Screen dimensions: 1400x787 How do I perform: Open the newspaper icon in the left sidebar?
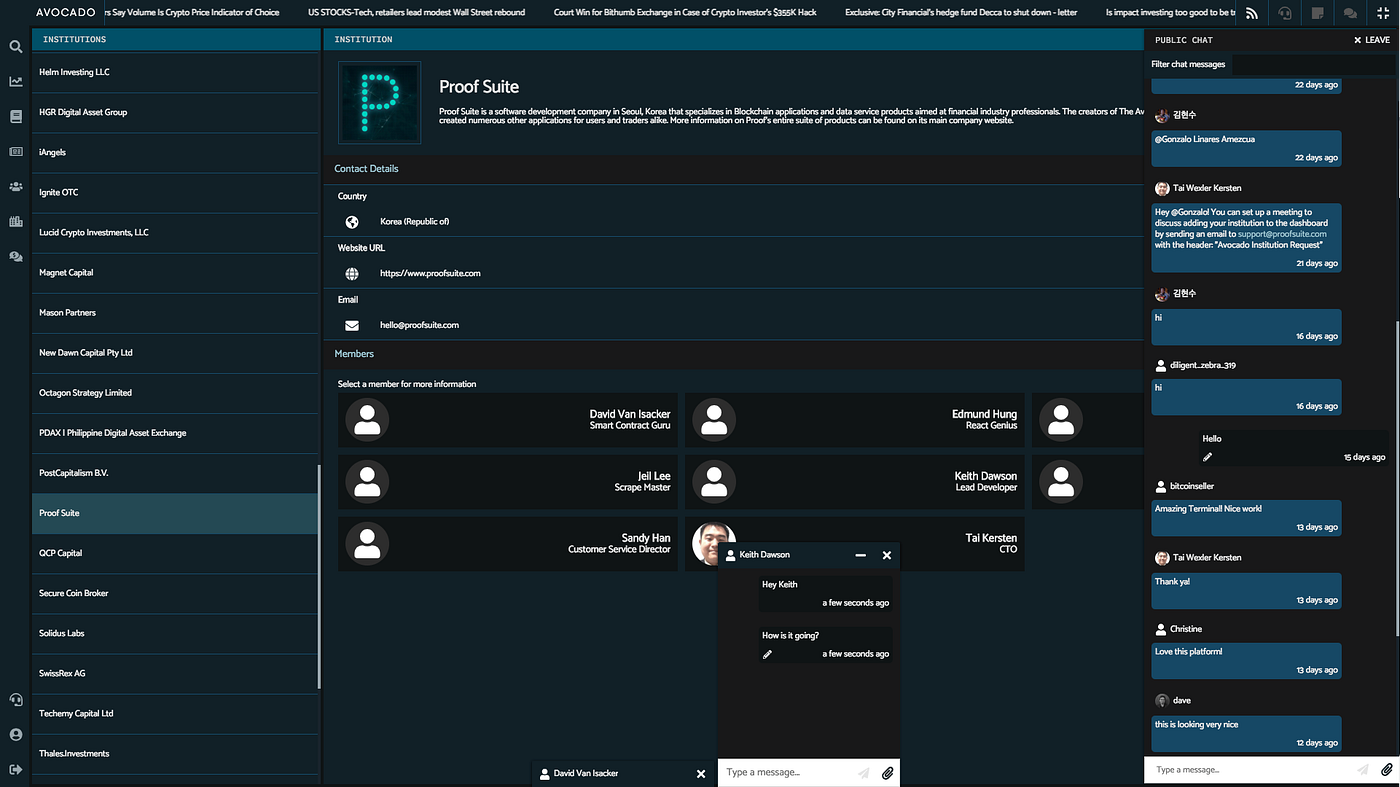pyautogui.click(x=16, y=152)
